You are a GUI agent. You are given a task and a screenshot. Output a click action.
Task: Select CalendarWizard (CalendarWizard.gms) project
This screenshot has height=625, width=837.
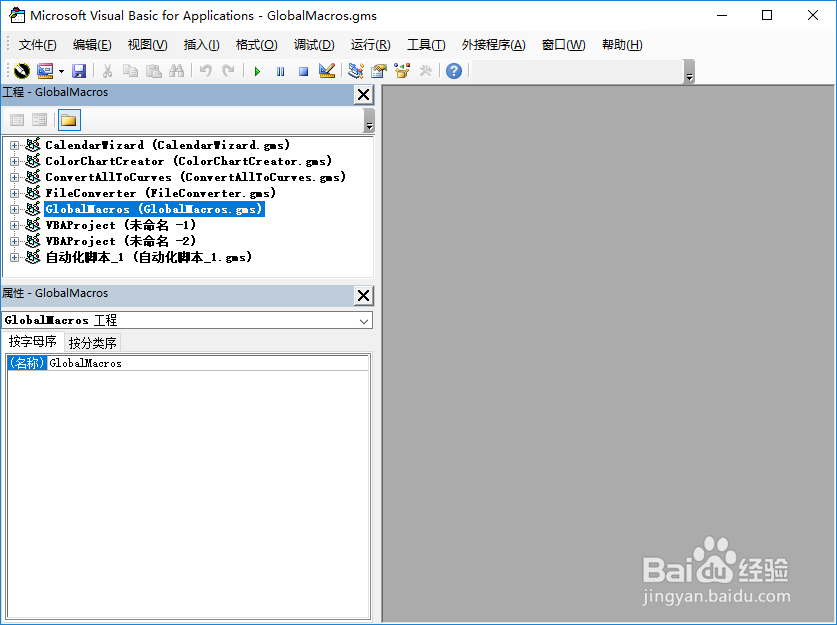167,145
